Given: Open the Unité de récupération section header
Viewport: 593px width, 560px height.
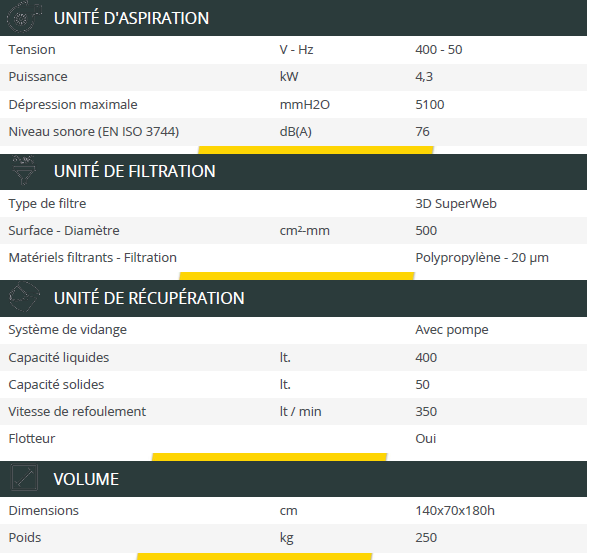Looking at the screenshot, I should coord(293,298).
